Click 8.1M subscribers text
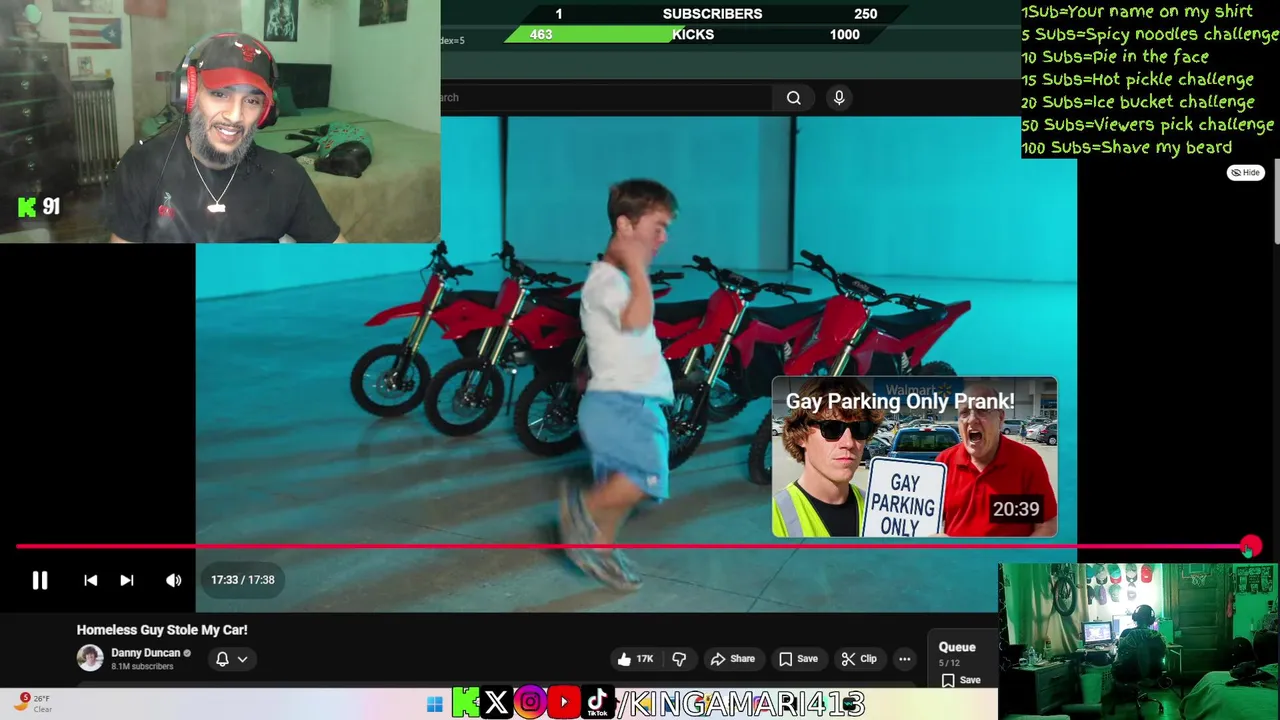The width and height of the screenshot is (1280, 720). click(x=142, y=667)
